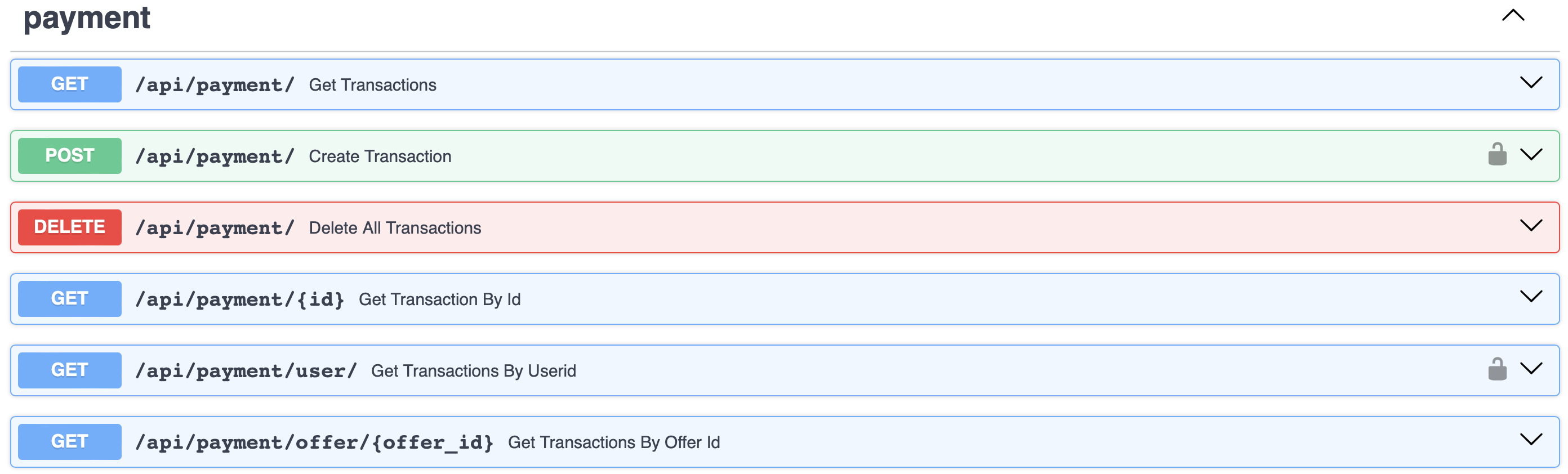Click the payment section heading

(x=87, y=18)
